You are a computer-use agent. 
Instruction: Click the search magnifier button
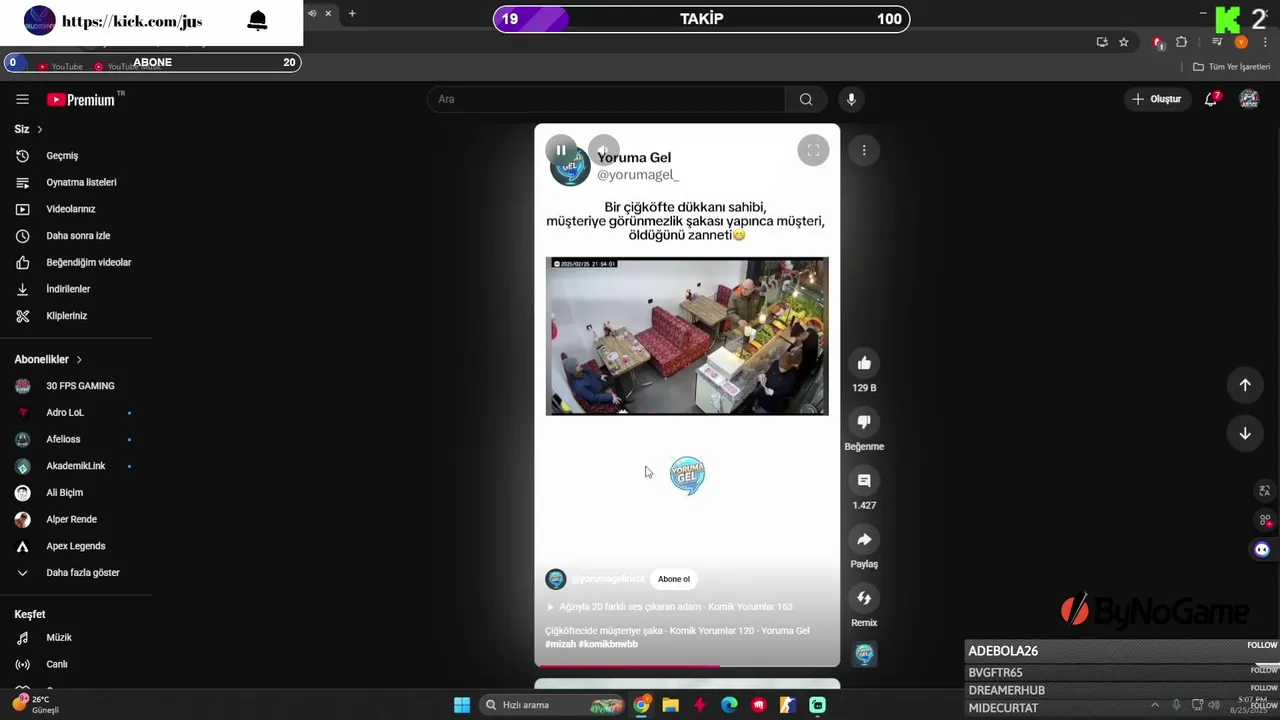click(x=806, y=99)
